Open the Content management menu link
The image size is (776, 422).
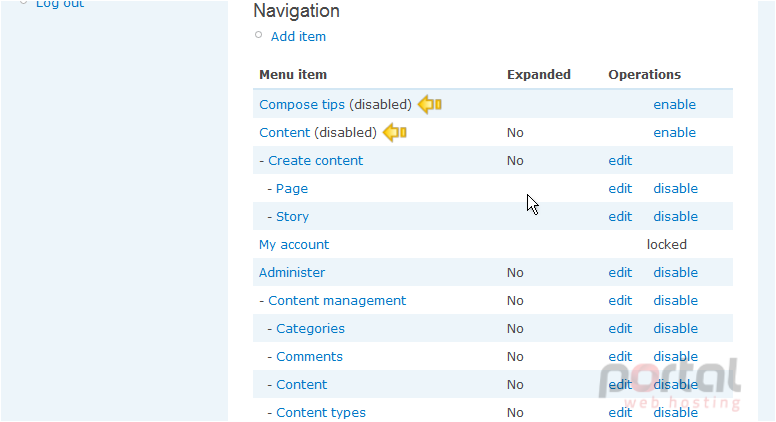[337, 301]
